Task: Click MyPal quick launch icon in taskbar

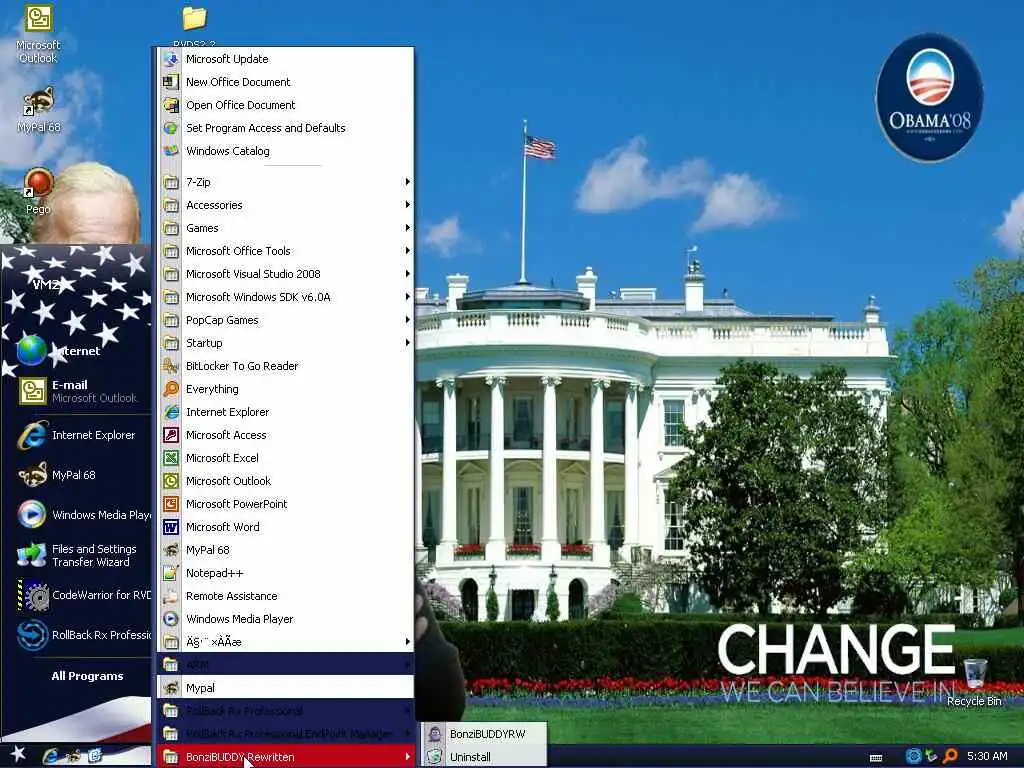Action: [74, 756]
